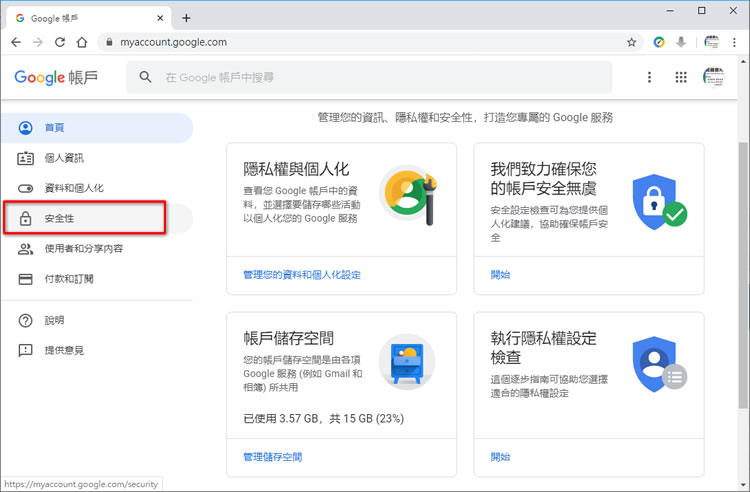Image resolution: width=750 pixels, height=492 pixels.
Task: Bookmark this page with the star icon
Action: [x=631, y=42]
